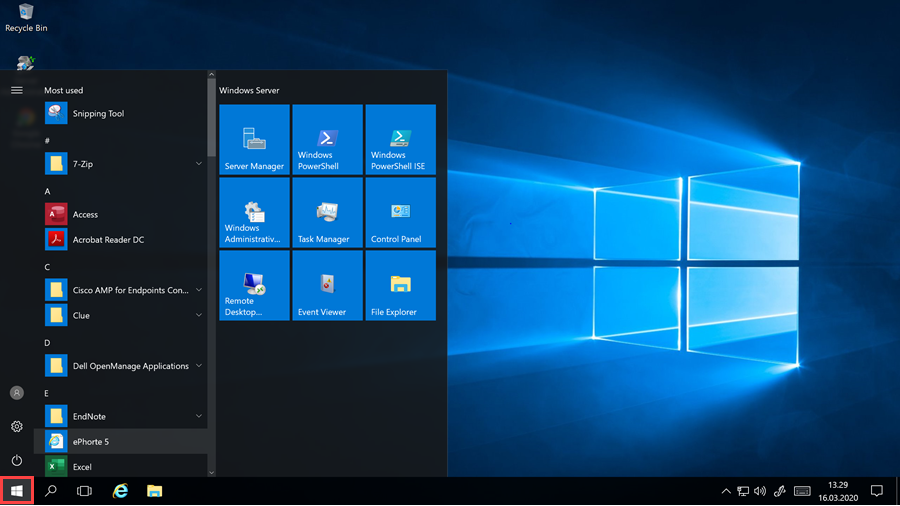The height and width of the screenshot is (506, 900).
Task: Click the touch keyboard tray icon
Action: point(802,491)
